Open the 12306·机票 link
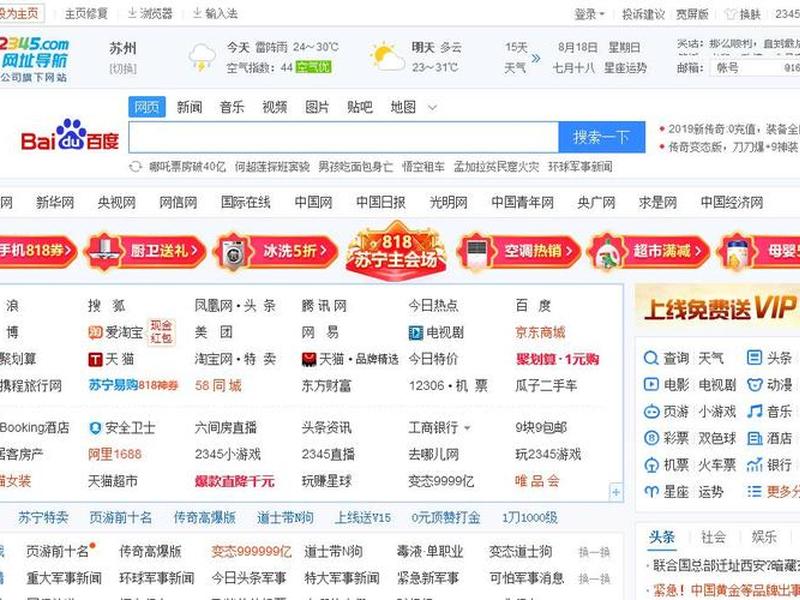Image resolution: width=800 pixels, height=600 pixels. [x=448, y=386]
